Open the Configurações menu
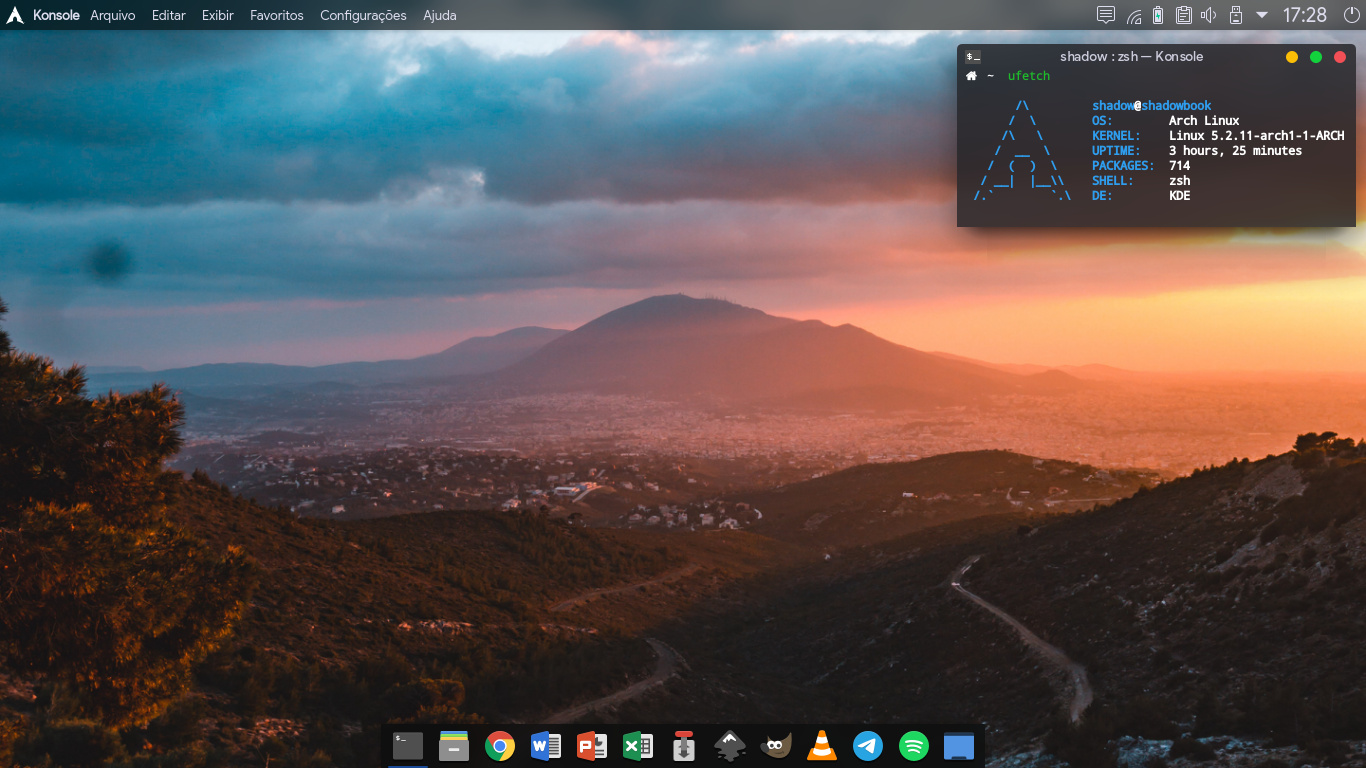This screenshot has height=768, width=1366. pyautogui.click(x=363, y=15)
